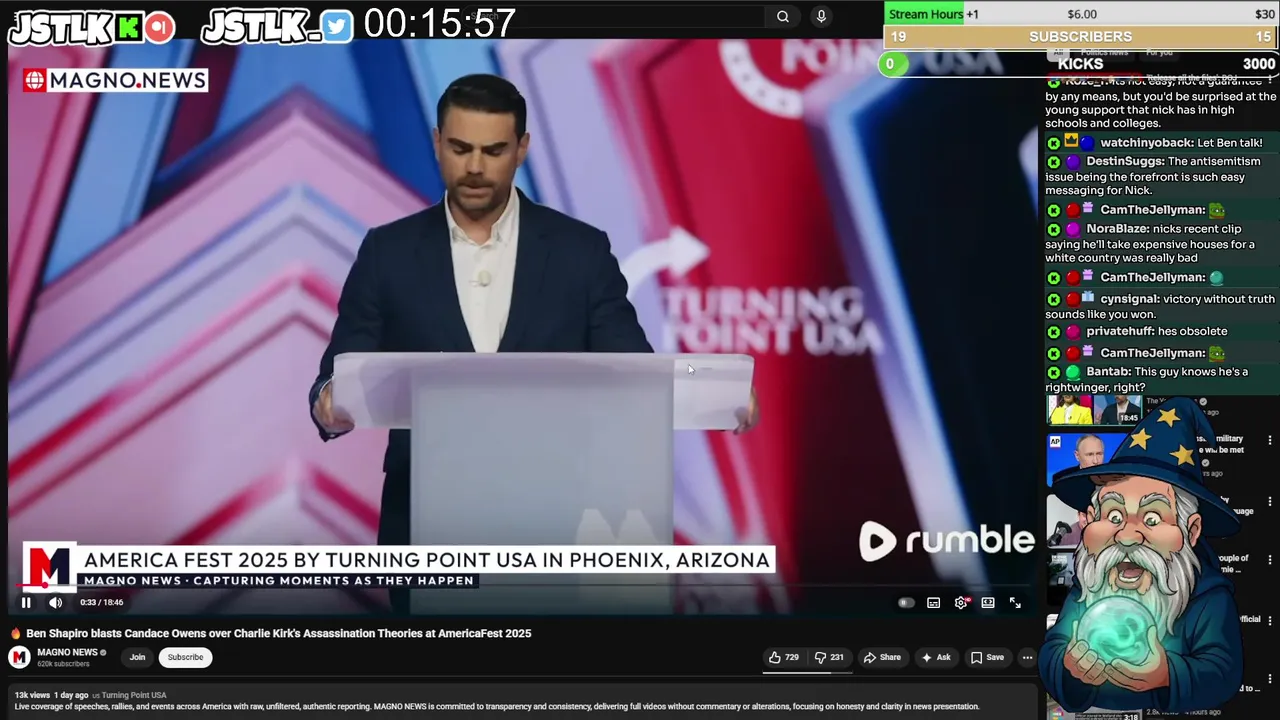Enter fullscreen mode

tap(1015, 603)
